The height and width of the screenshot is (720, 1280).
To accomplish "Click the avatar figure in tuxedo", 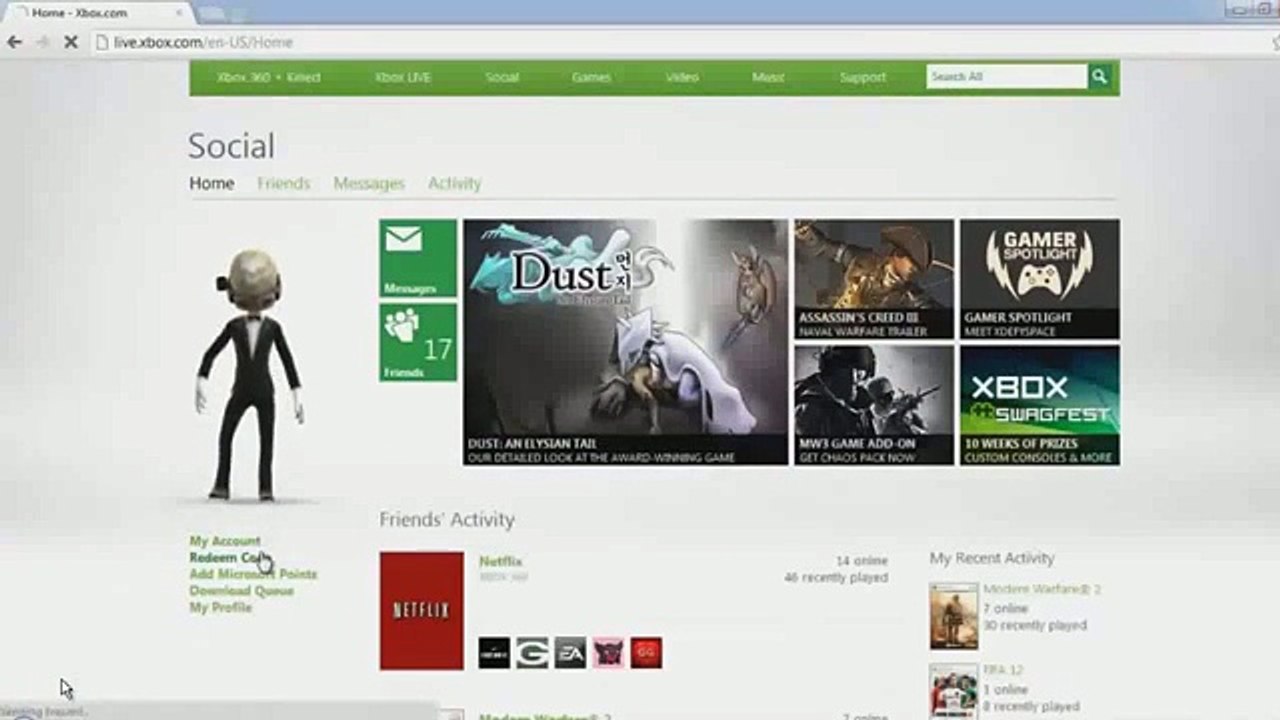I will click(250, 375).
